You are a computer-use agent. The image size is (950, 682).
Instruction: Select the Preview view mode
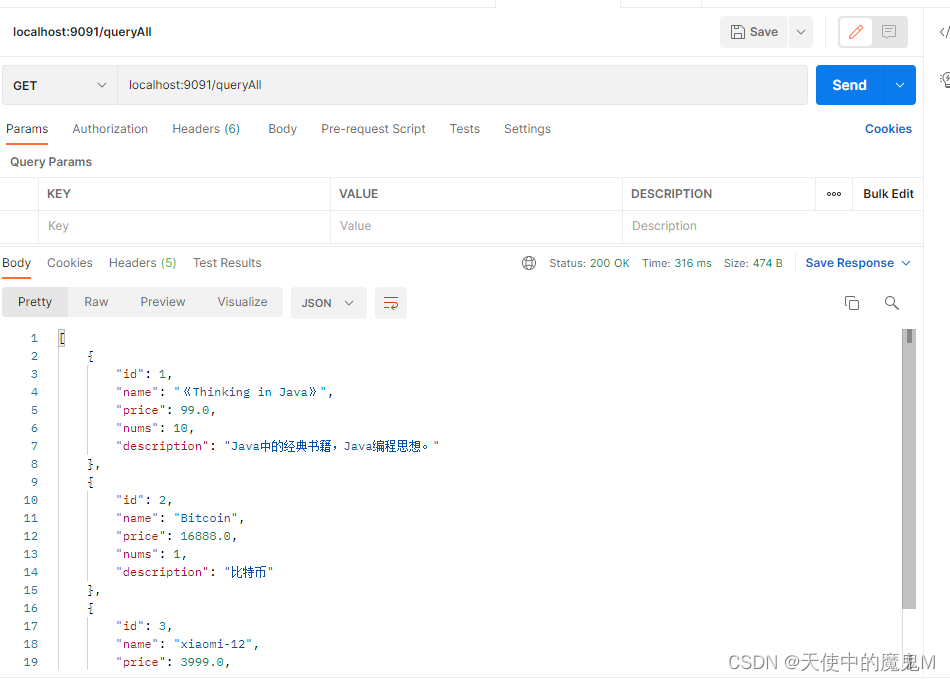pyautogui.click(x=163, y=302)
